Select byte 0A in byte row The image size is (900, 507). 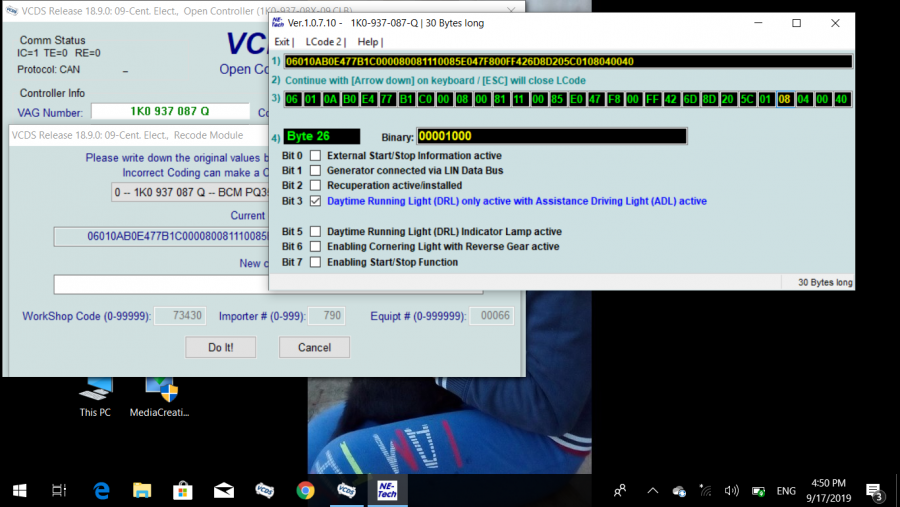tap(330, 99)
